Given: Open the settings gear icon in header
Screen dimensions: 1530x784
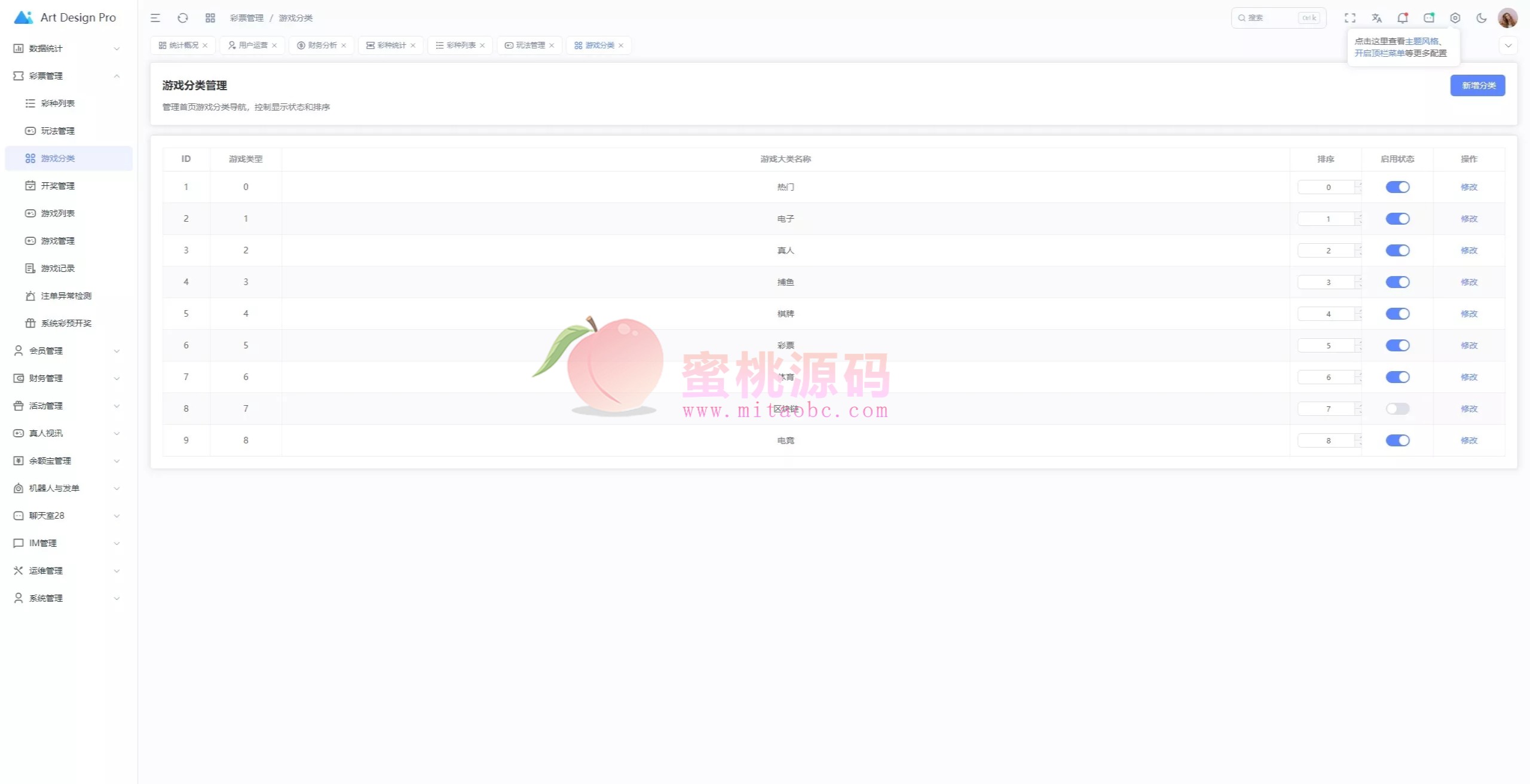Looking at the screenshot, I should [1455, 18].
